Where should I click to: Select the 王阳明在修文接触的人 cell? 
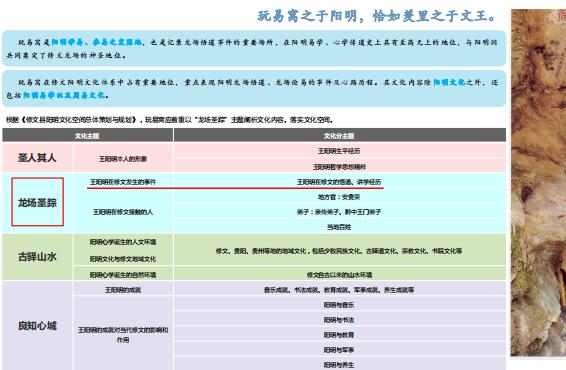[x=123, y=212]
